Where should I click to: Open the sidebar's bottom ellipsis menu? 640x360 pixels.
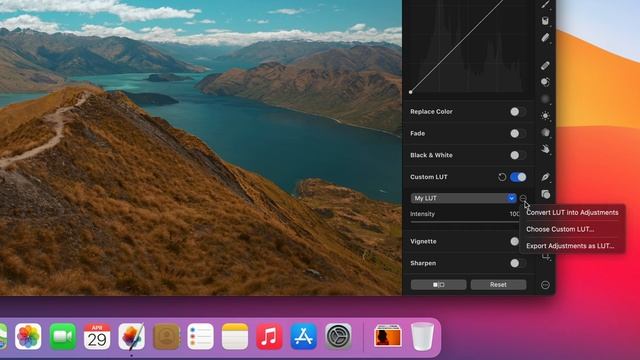tap(545, 285)
